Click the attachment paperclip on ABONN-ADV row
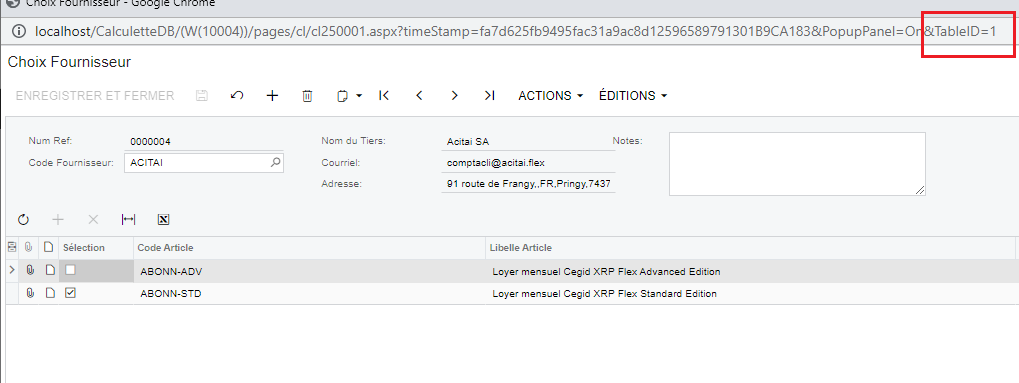 click(x=29, y=271)
